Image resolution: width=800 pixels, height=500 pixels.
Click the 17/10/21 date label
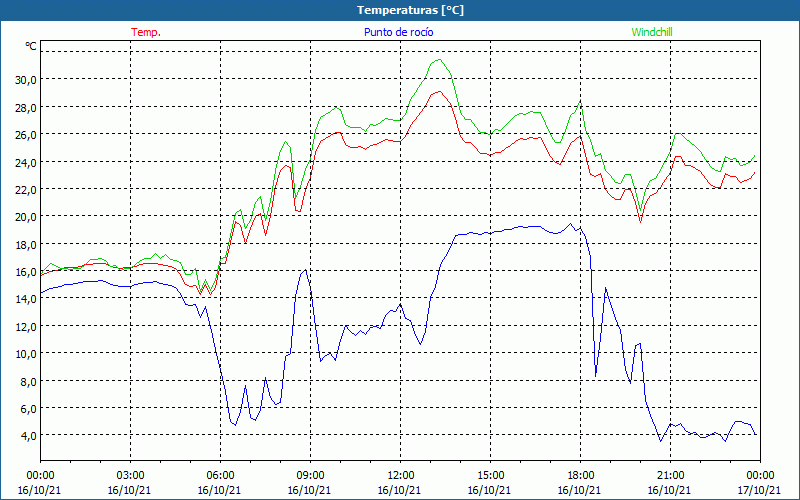pos(759,490)
